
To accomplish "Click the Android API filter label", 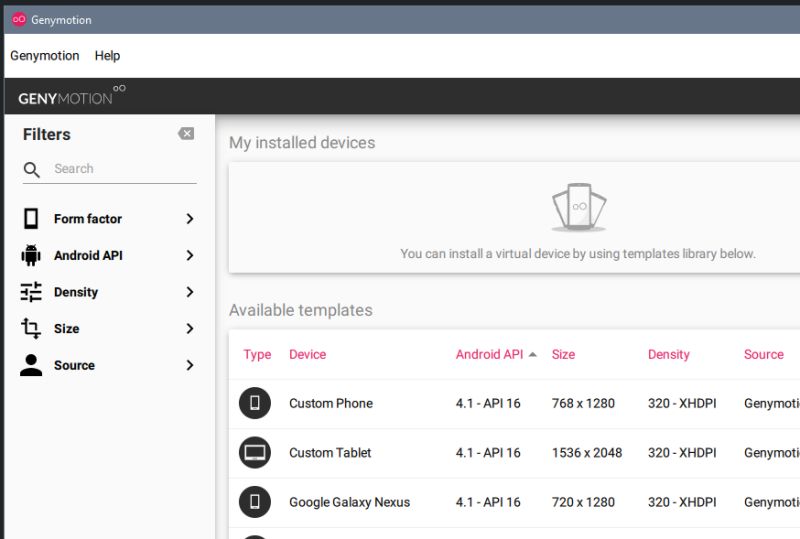I will coord(88,255).
